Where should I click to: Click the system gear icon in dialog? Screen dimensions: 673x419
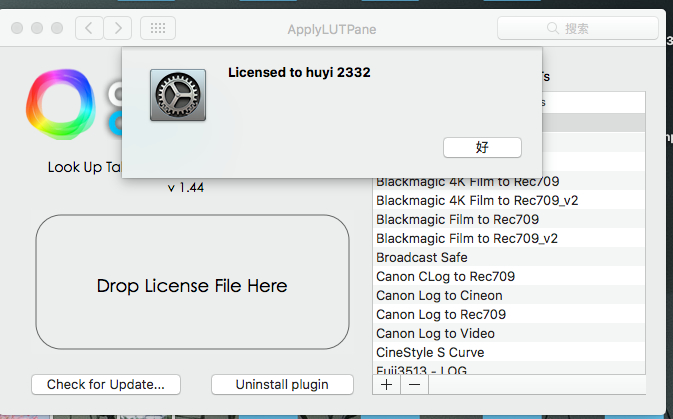[178, 95]
